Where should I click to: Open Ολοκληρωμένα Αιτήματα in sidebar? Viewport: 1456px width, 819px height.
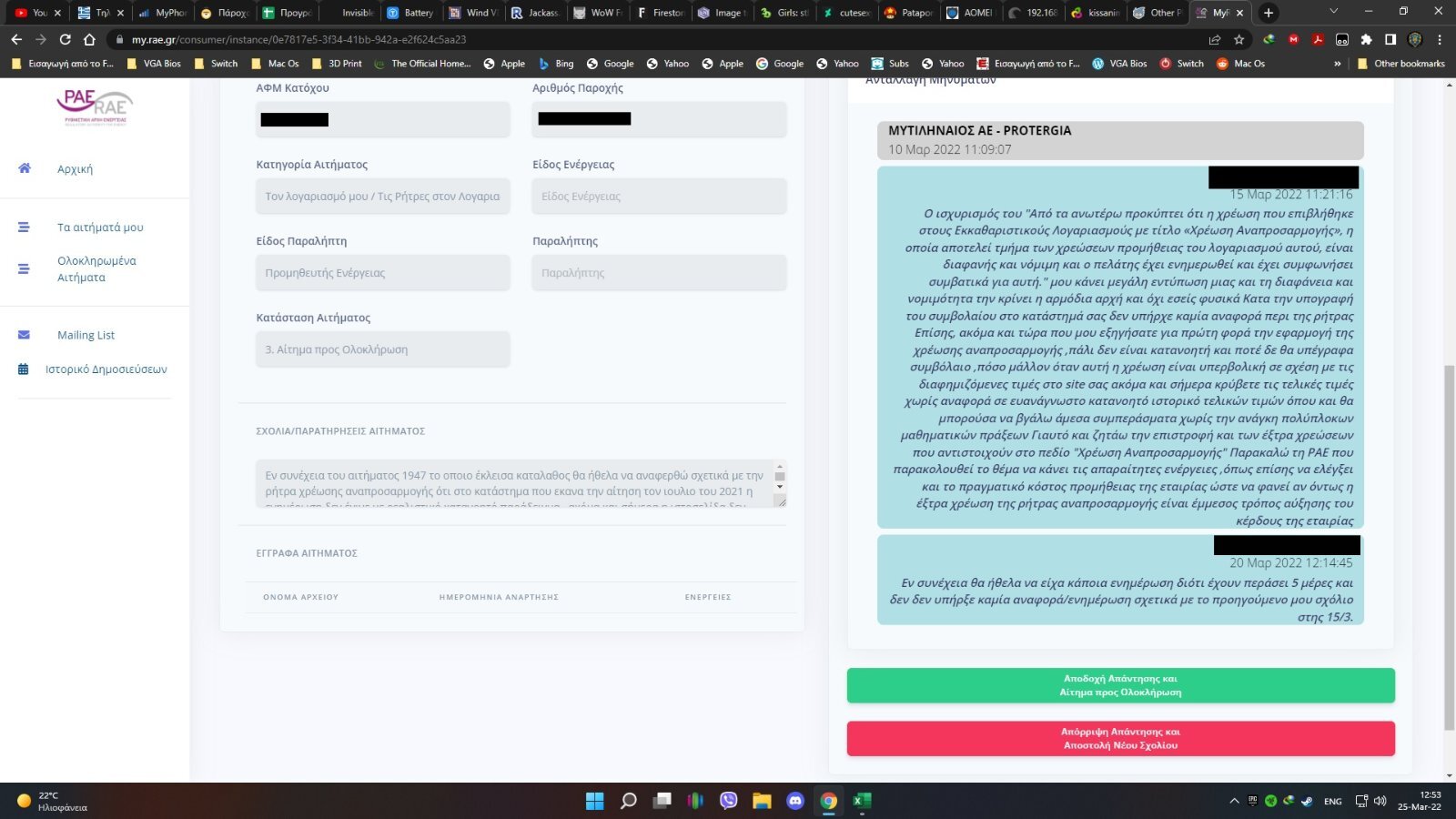click(96, 269)
